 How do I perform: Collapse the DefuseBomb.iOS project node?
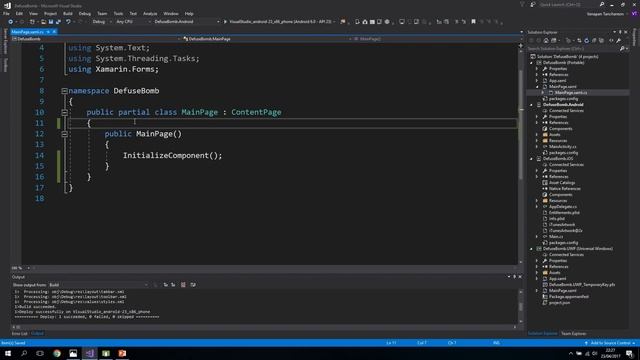point(532,159)
